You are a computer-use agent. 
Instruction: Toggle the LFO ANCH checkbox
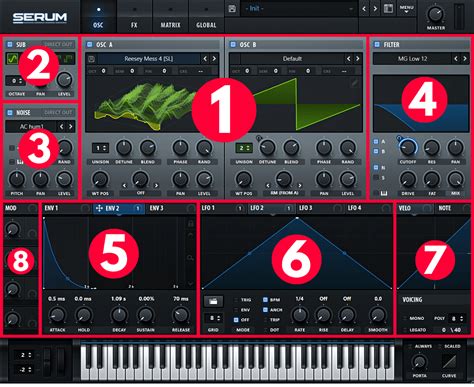tap(265, 310)
